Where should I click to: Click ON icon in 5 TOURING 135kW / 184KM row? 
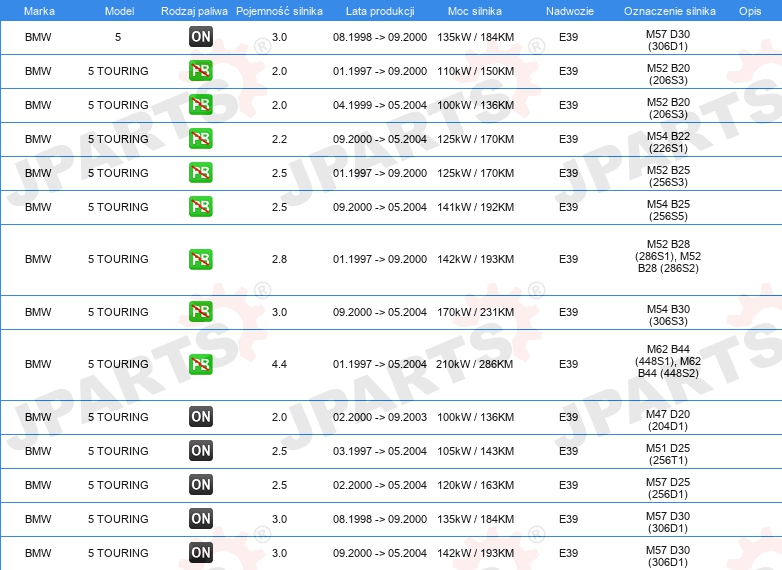(x=201, y=518)
